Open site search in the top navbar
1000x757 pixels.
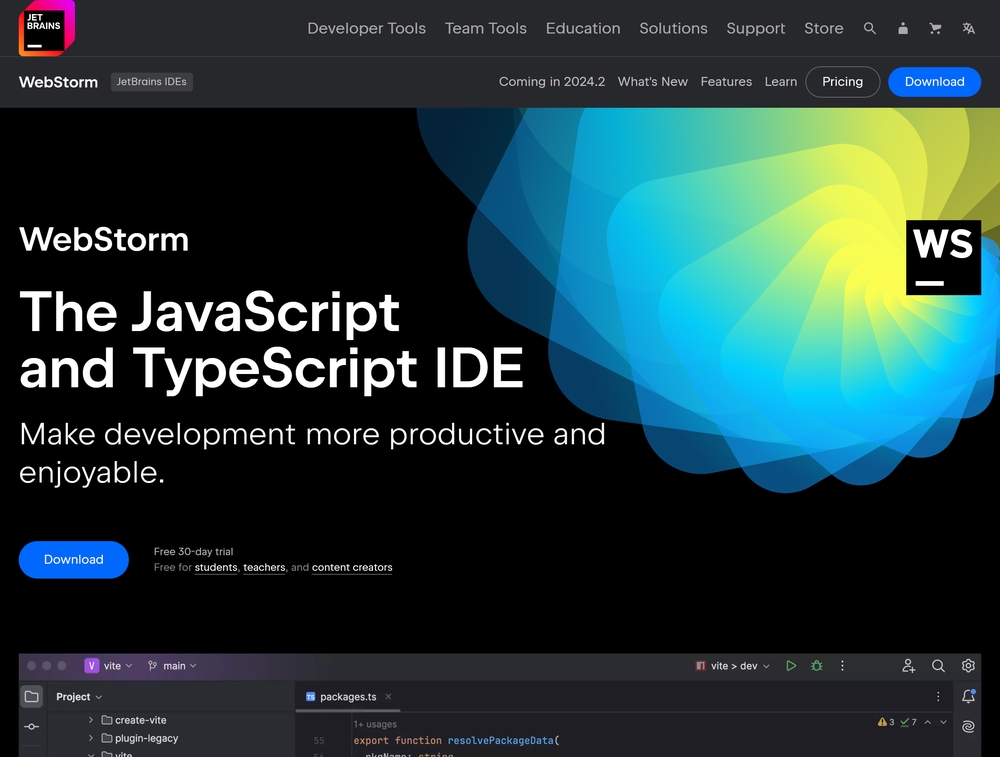click(870, 28)
